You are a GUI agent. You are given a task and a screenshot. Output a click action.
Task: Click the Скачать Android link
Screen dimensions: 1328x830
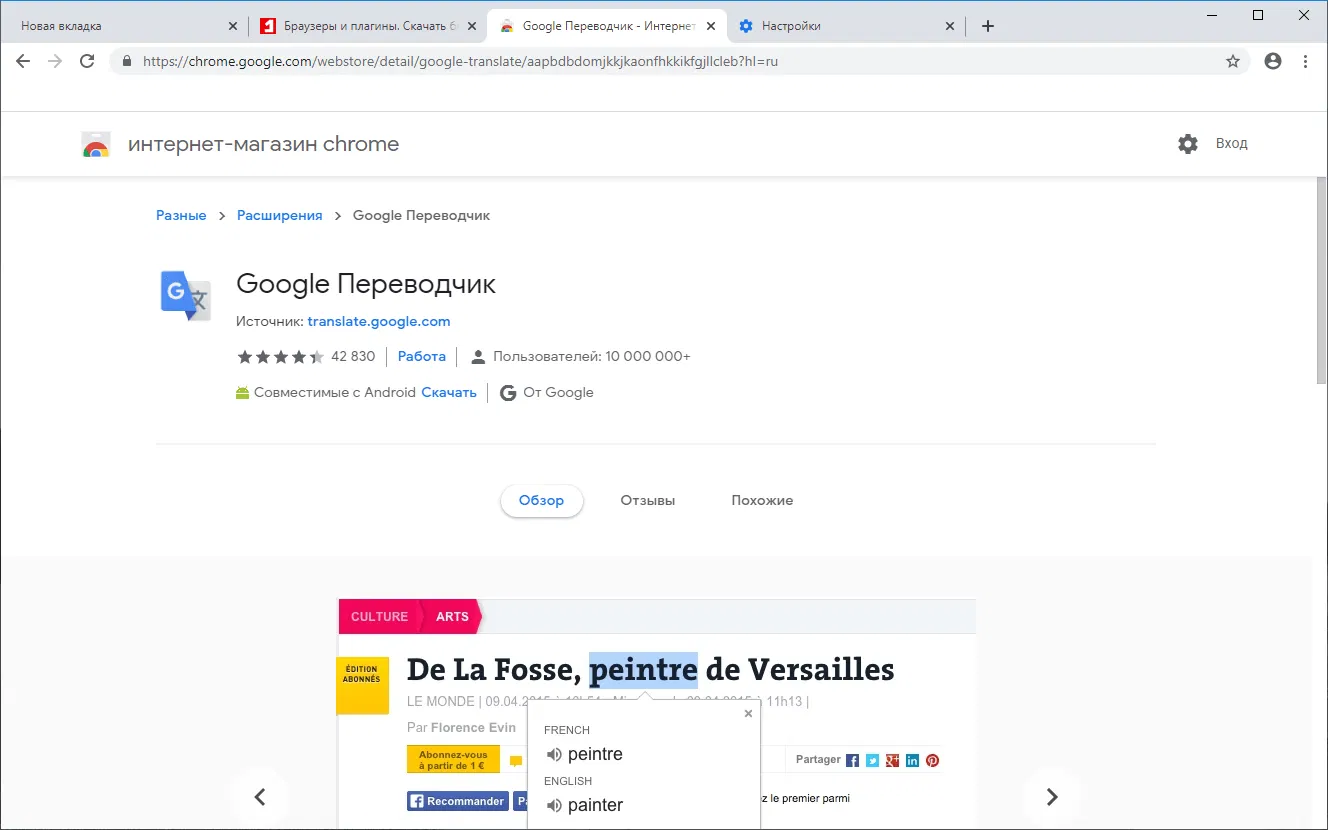448,393
